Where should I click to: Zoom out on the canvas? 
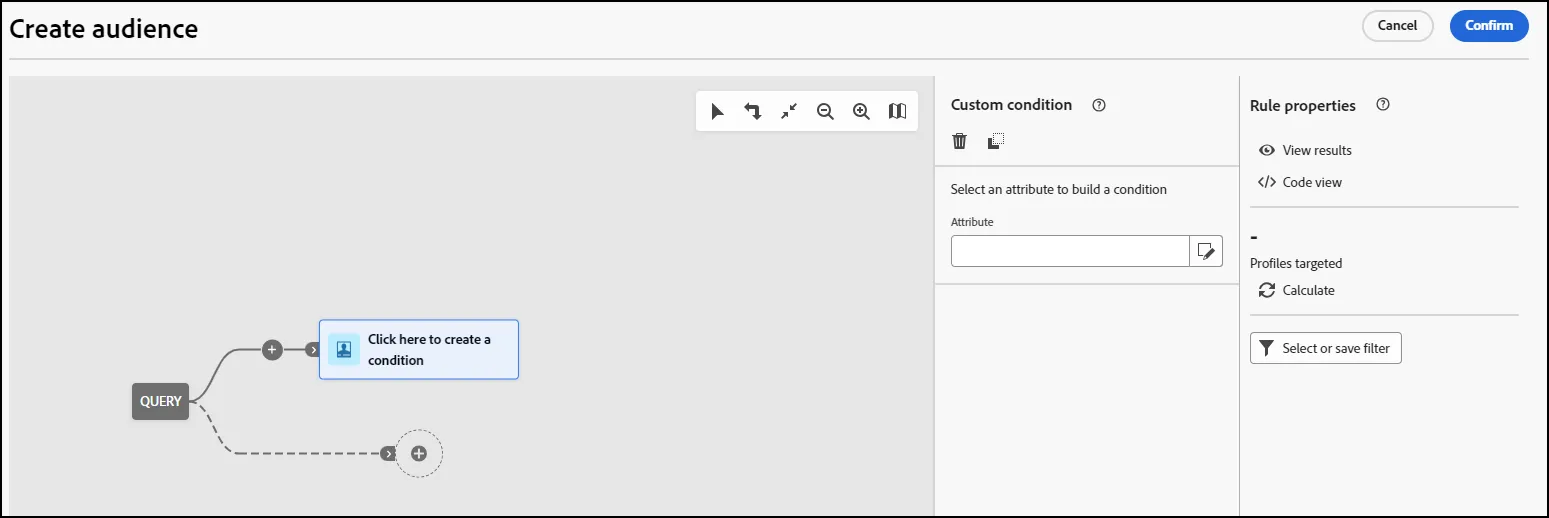coord(825,112)
